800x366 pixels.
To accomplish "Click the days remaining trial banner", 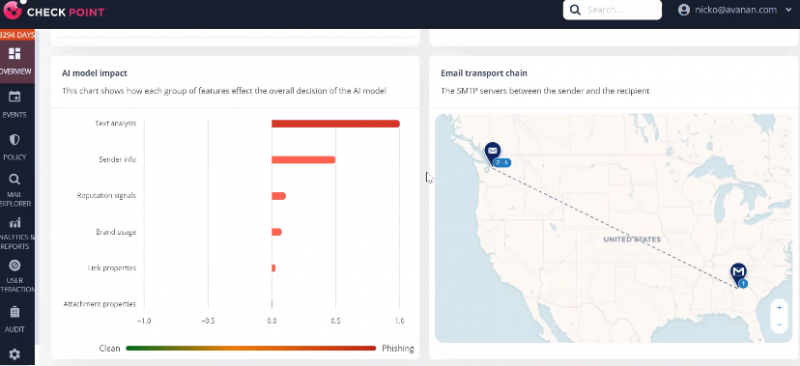I will (17, 35).
